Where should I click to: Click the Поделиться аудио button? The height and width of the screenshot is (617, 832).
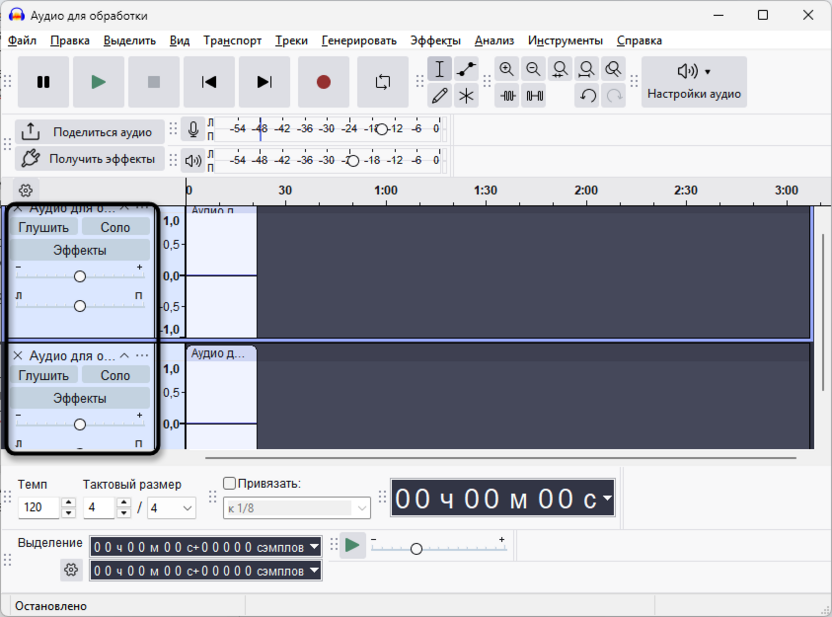tap(90, 132)
